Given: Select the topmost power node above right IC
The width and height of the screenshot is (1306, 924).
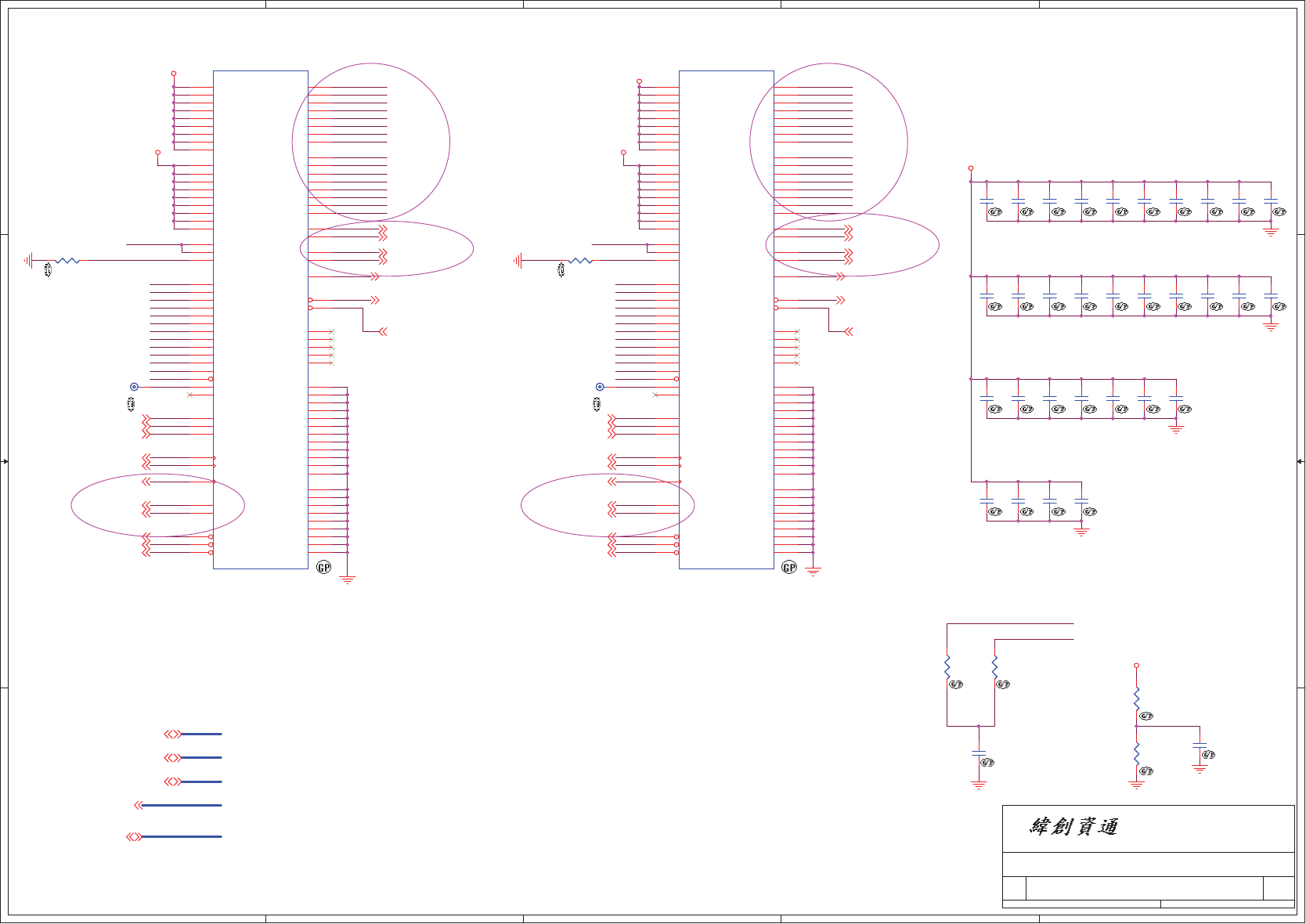Looking at the screenshot, I should point(639,81).
